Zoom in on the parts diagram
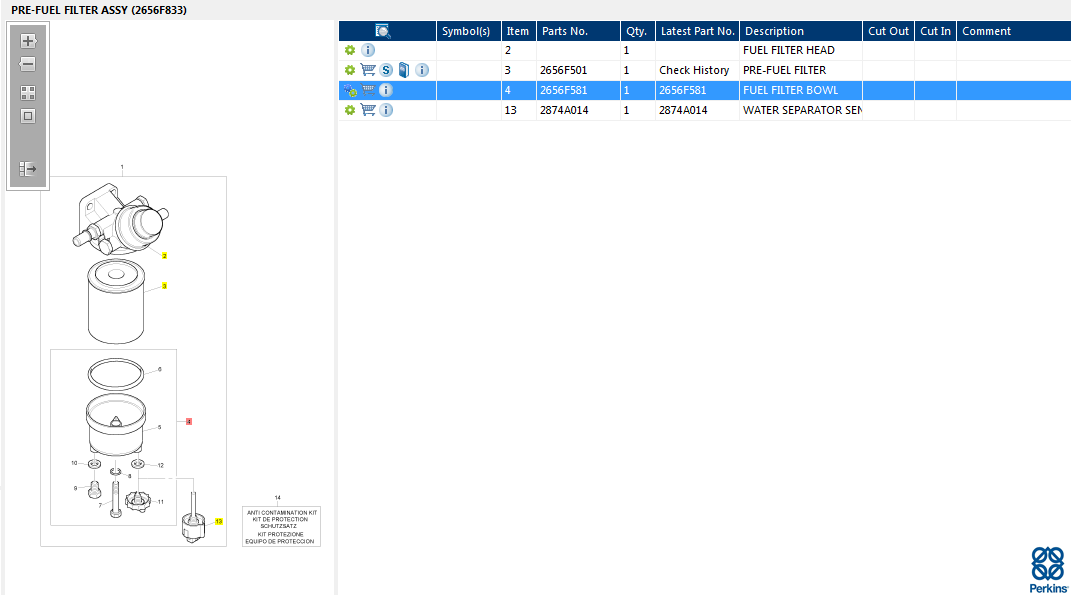The image size is (1071, 595). pos(28,41)
